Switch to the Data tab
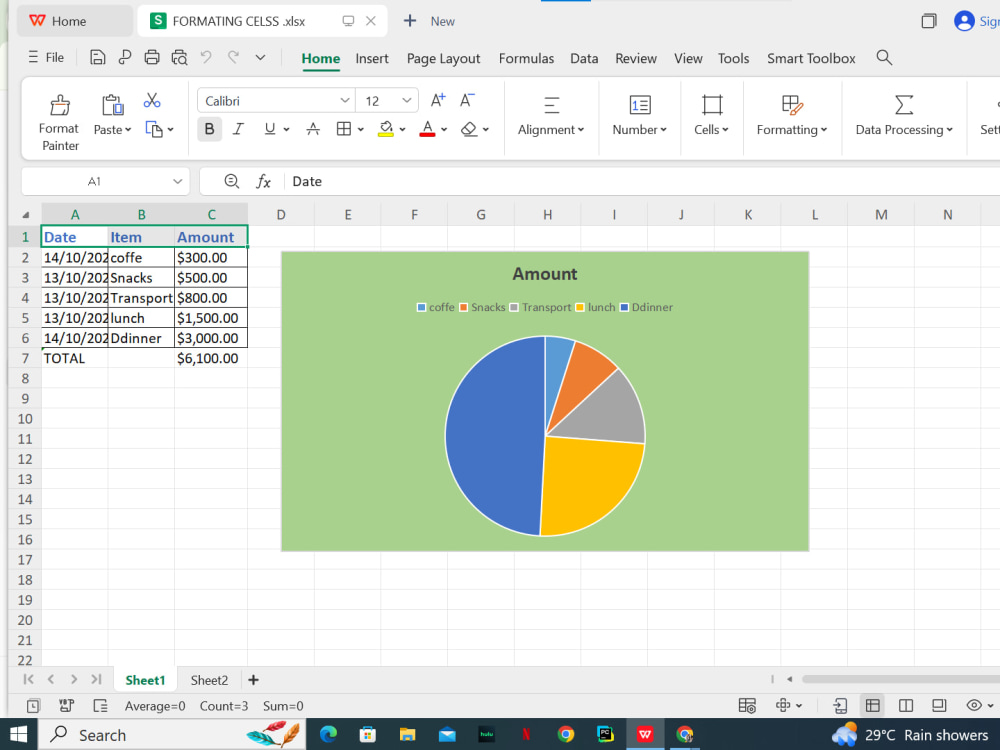Screen dimensions: 1000x750 click(584, 58)
